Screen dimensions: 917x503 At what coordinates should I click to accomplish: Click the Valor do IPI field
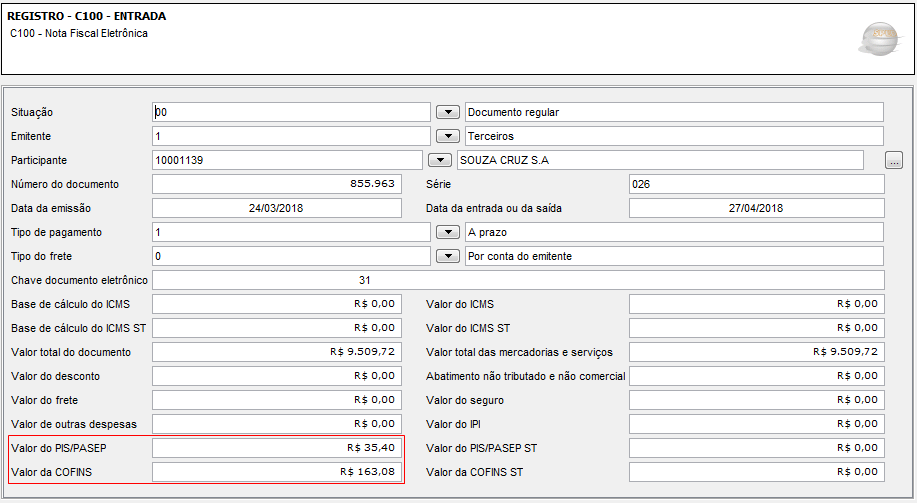coord(756,424)
